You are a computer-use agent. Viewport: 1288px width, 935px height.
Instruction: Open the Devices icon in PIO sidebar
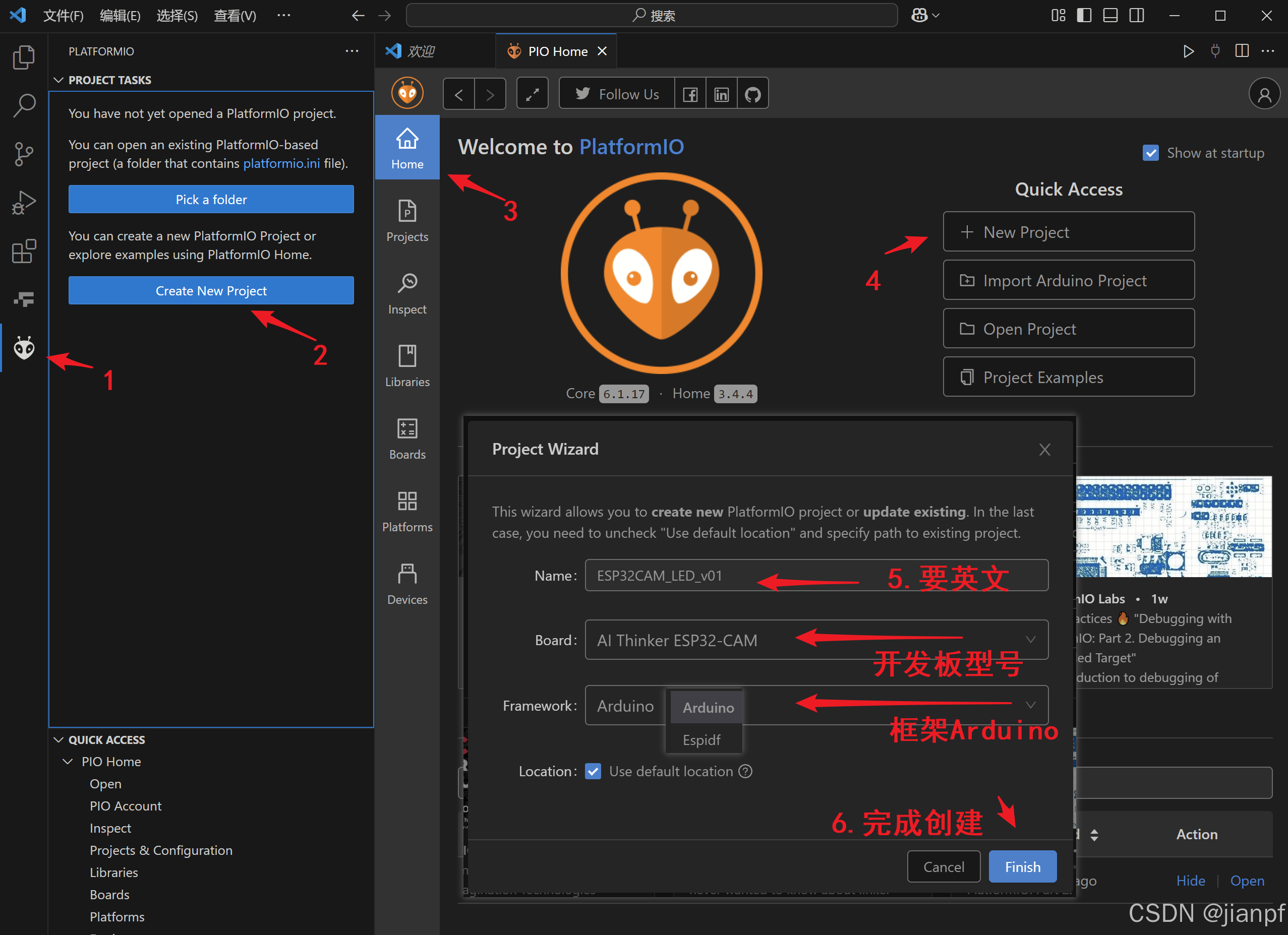(x=407, y=584)
